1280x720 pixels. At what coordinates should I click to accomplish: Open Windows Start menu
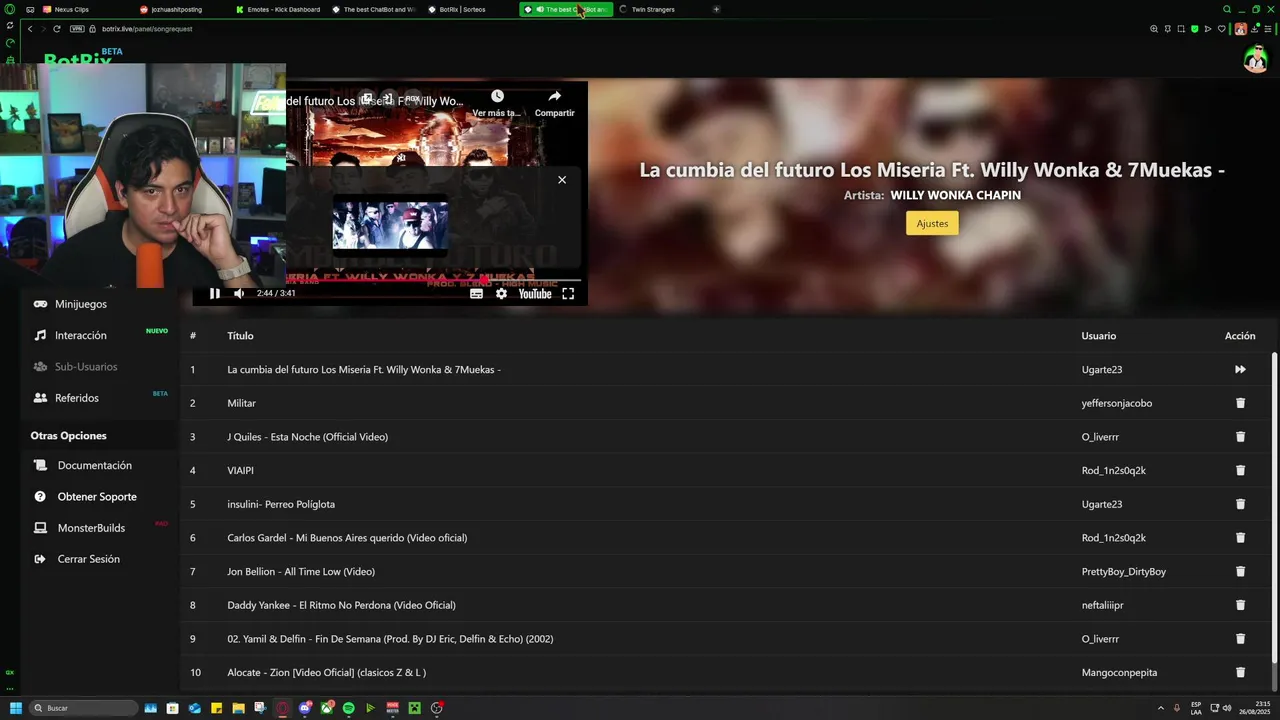pos(15,708)
